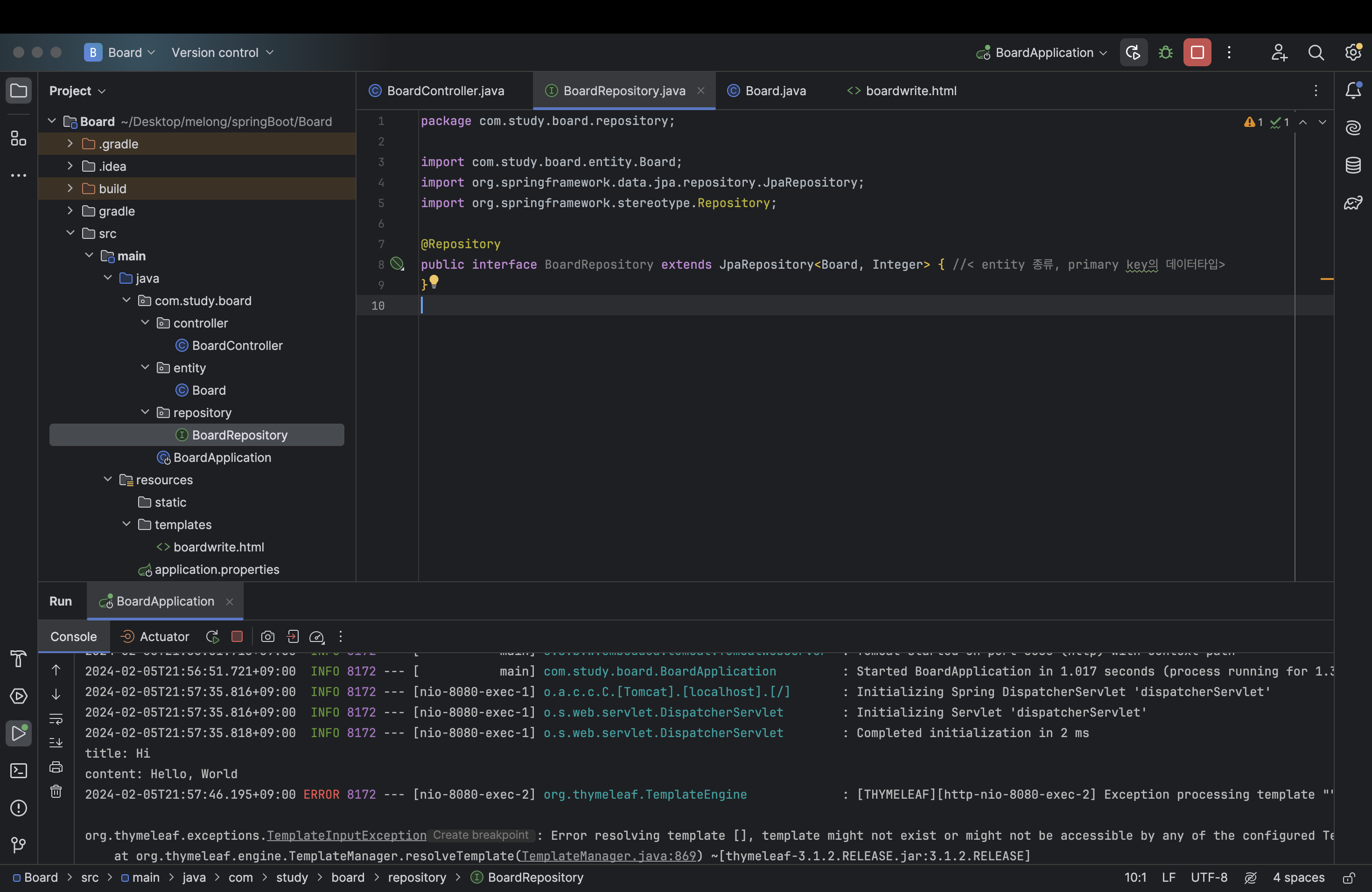Viewport: 1372px width, 892px height.
Task: Click the Clear All trash icon in console
Action: click(x=56, y=791)
